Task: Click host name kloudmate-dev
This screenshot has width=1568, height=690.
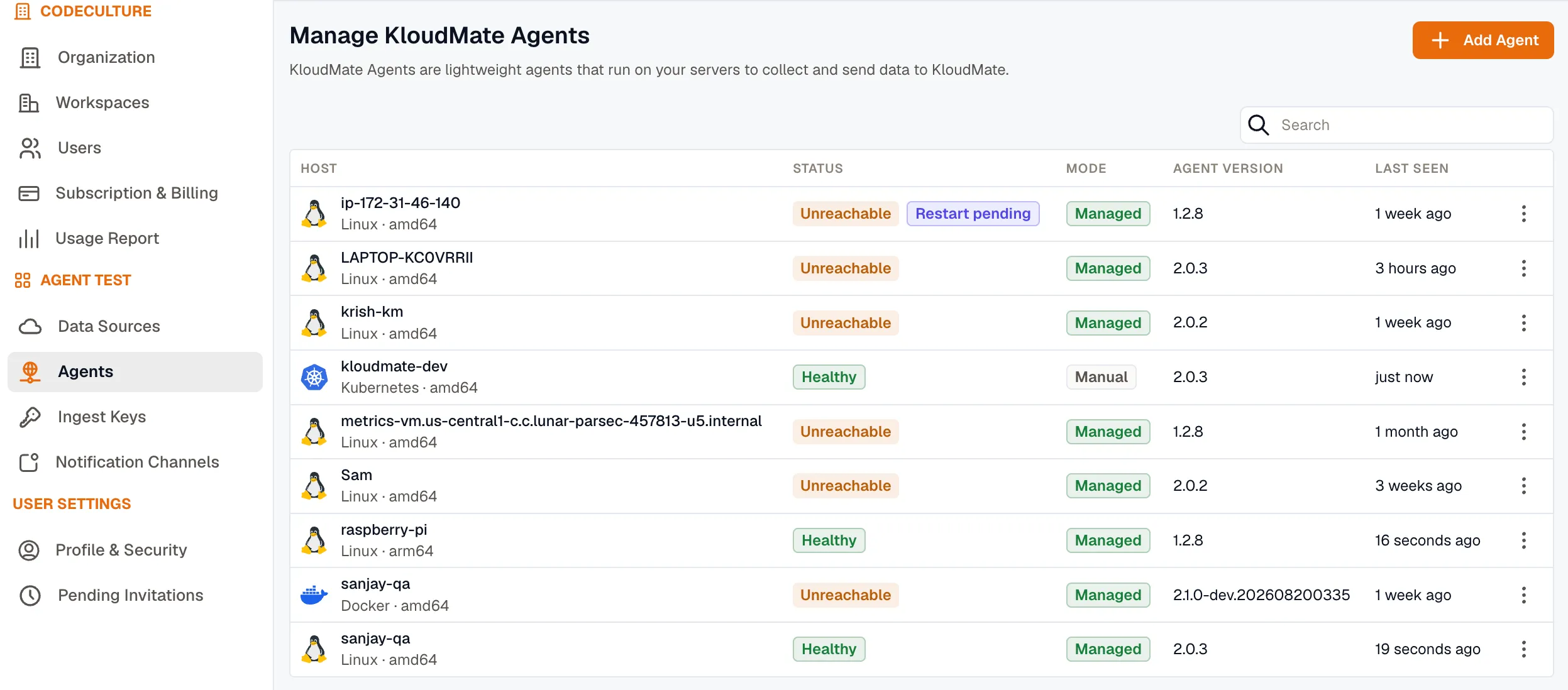Action: 394,366
